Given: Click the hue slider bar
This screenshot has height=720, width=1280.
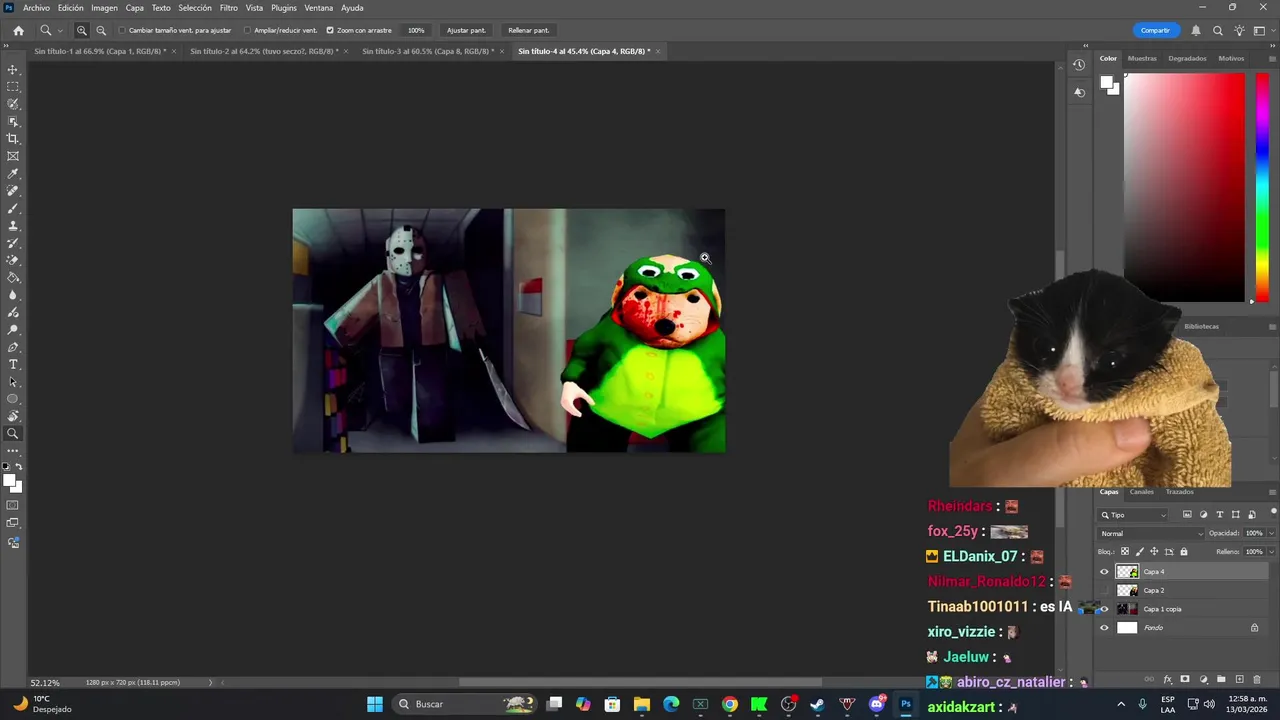Looking at the screenshot, I should coord(1262,186).
